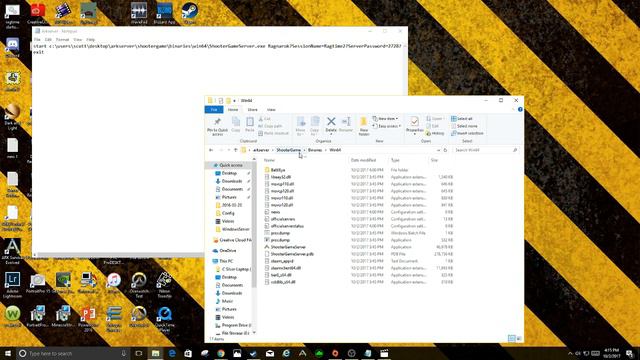Expand address bar history dropdown
640x360 pixels.
click(x=438, y=150)
